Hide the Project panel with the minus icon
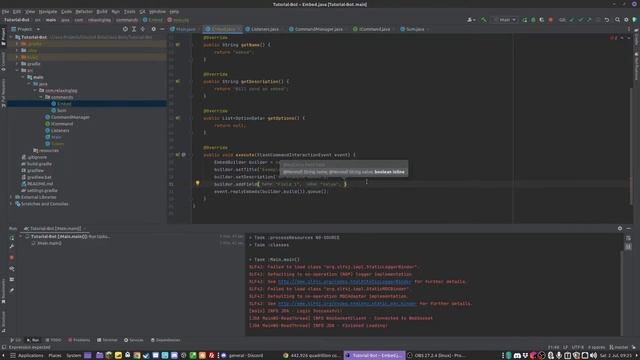This screenshot has height=360, width=640. pyautogui.click(x=162, y=29)
